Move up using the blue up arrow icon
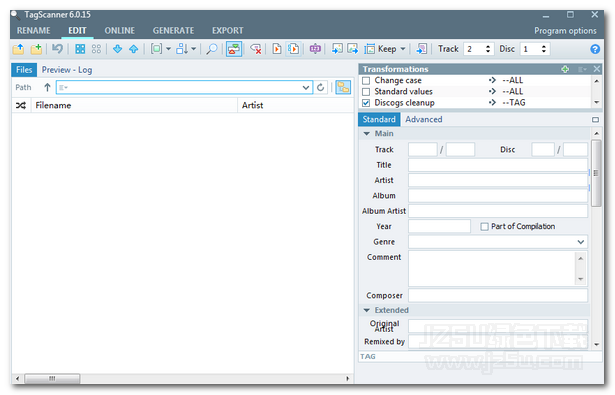The width and height of the screenshot is (615, 395). tap(134, 49)
